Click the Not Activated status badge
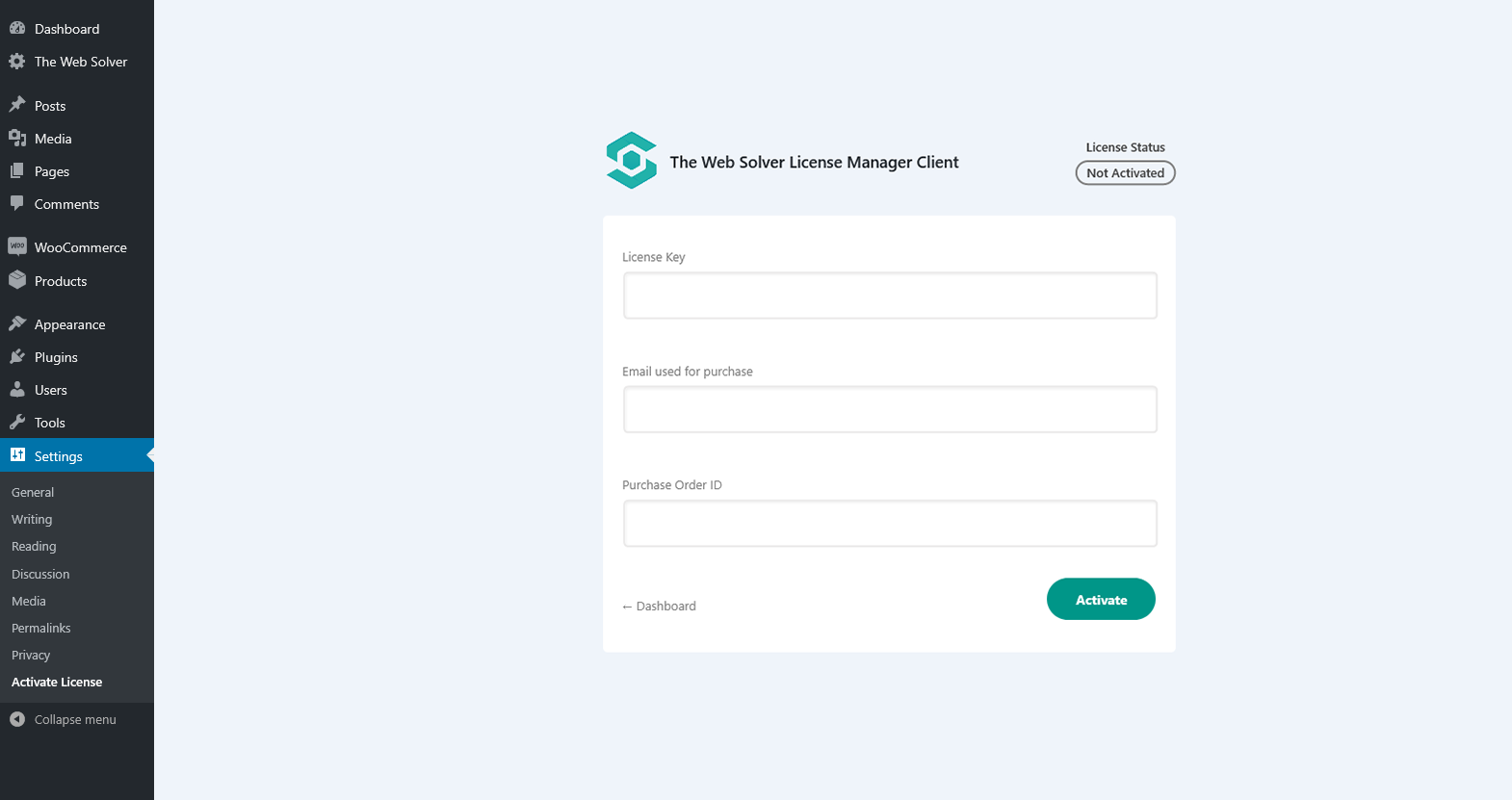1512x800 pixels. (1125, 172)
